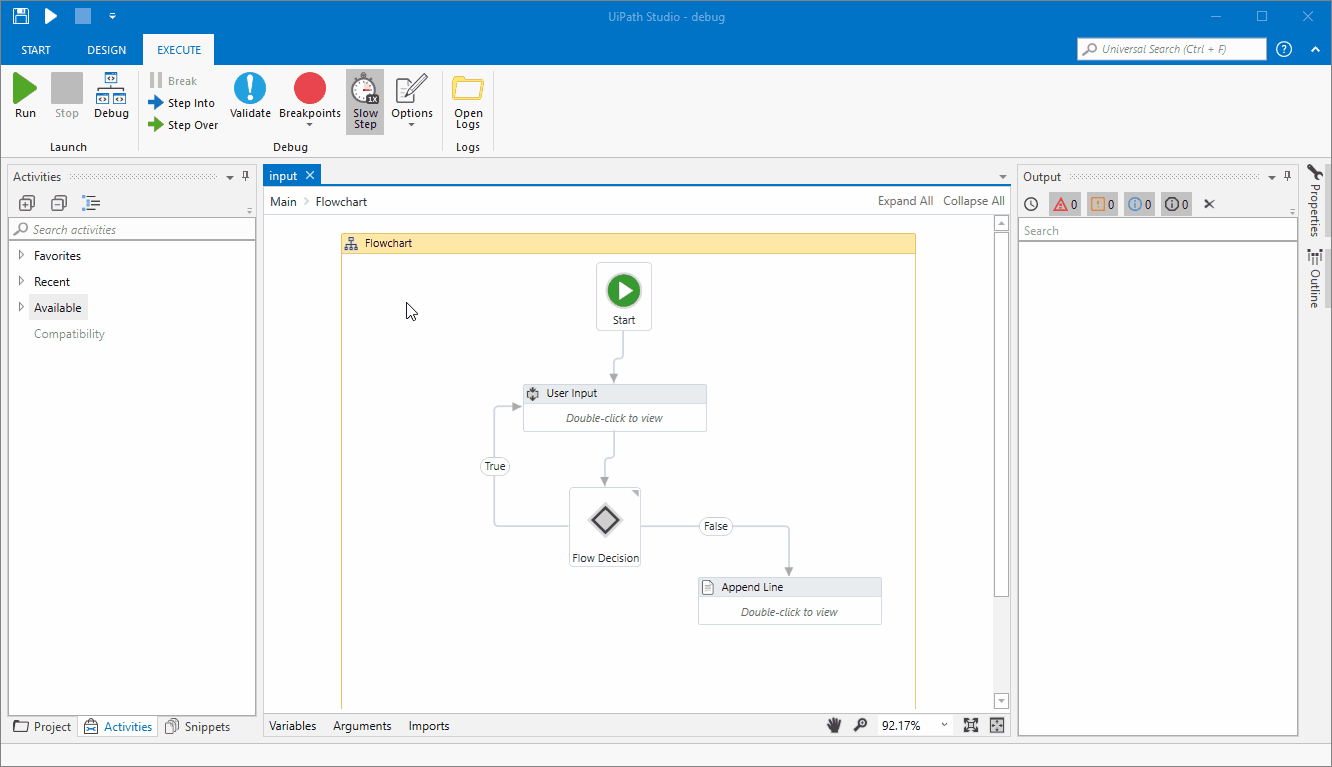The height and width of the screenshot is (767, 1332).
Task: Click the green Run button
Action: click(25, 97)
